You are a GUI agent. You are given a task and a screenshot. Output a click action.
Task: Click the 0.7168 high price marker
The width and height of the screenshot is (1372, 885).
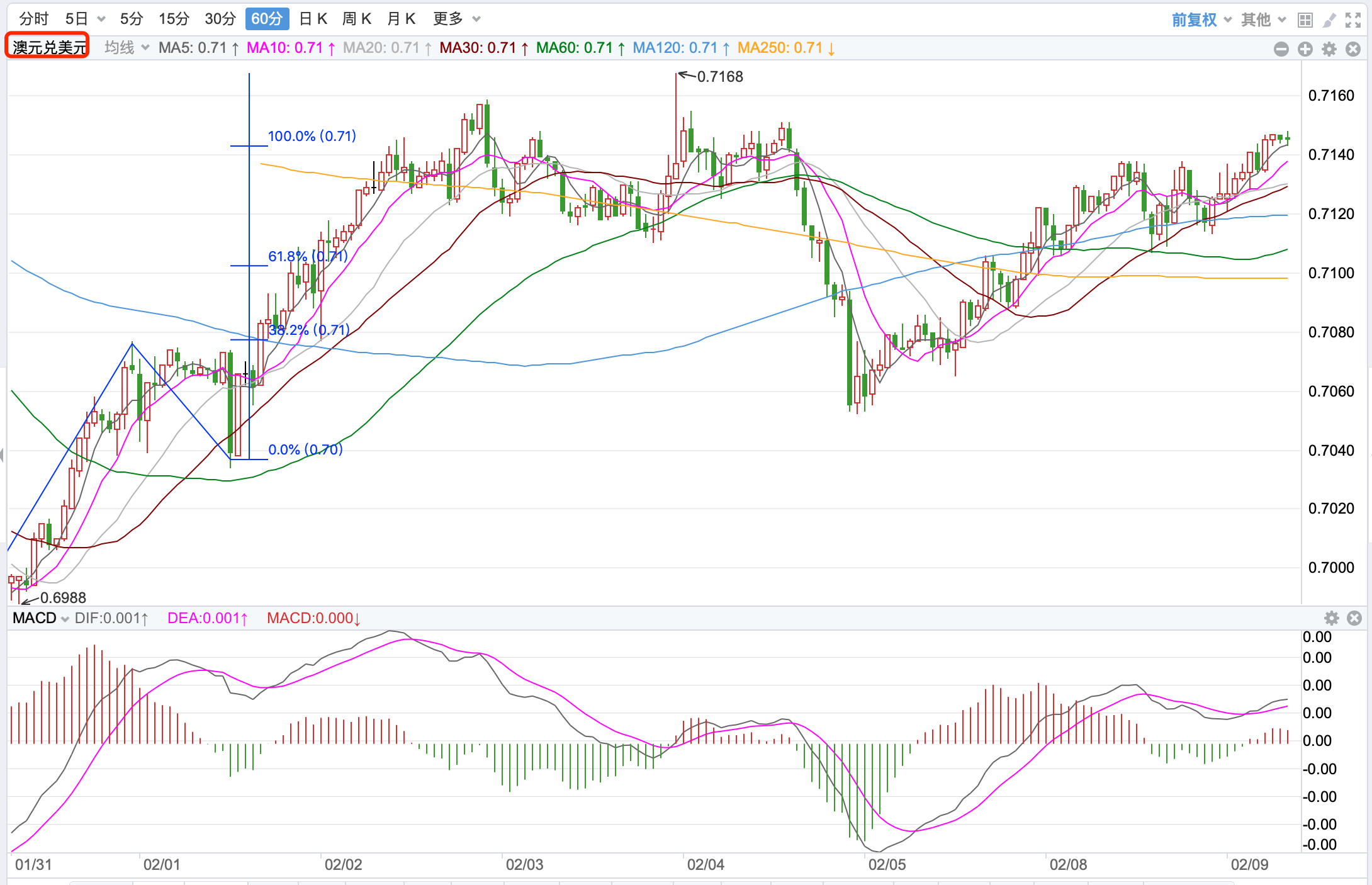click(x=719, y=77)
